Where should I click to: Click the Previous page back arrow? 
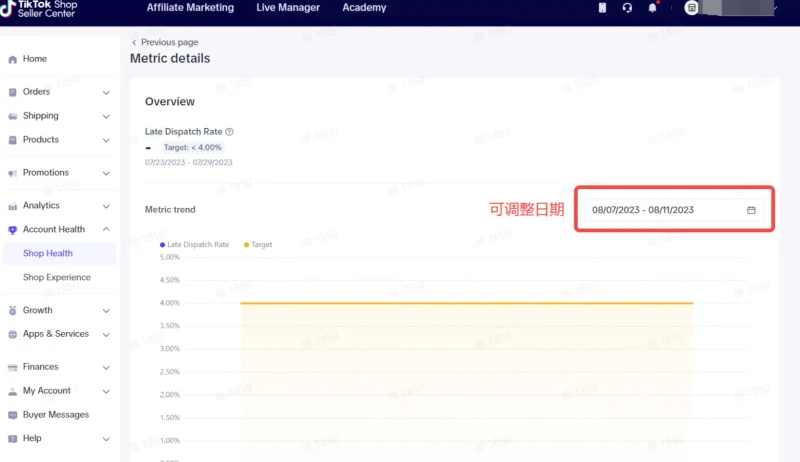[134, 42]
